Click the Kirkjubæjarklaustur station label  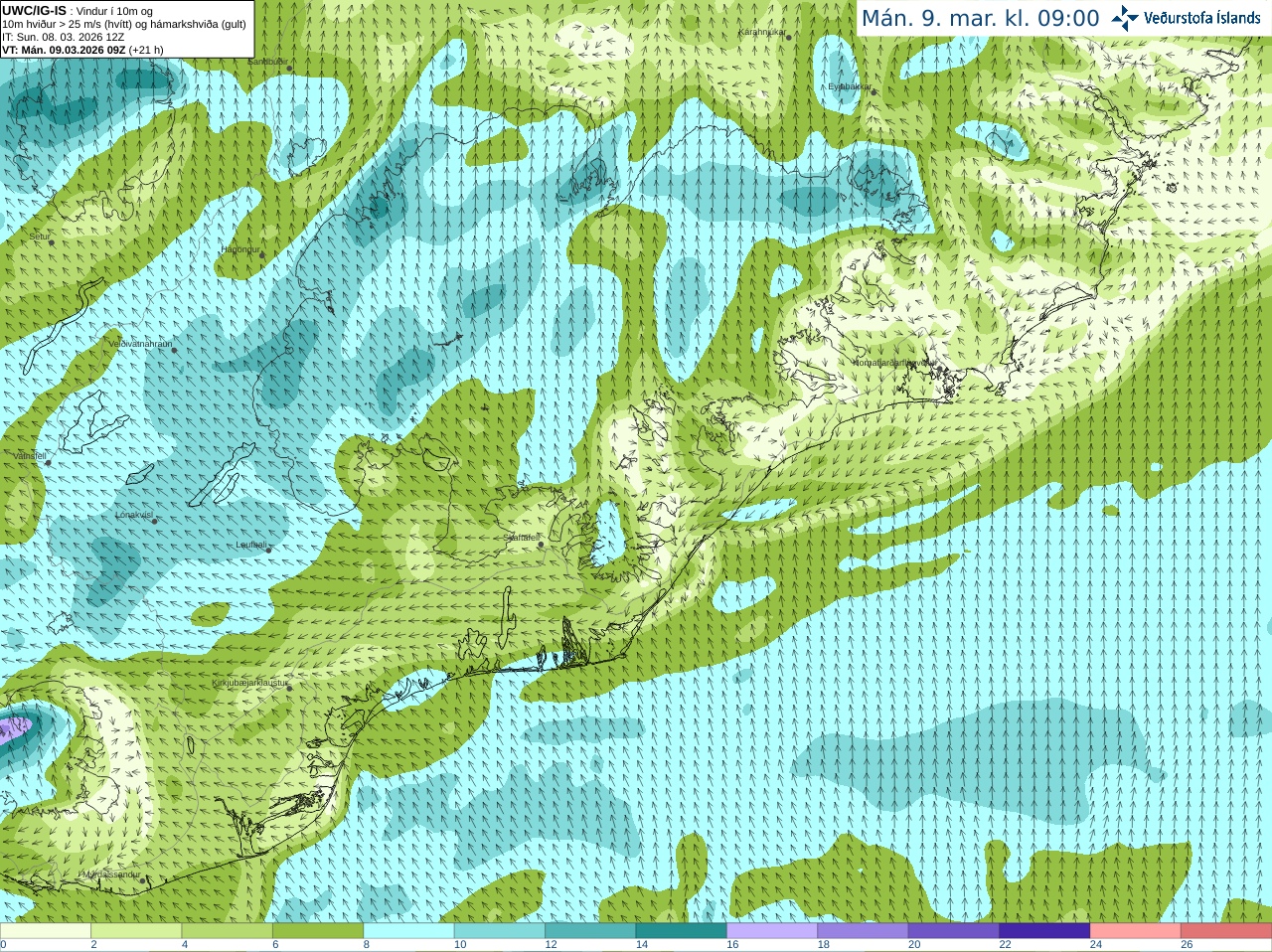[x=249, y=684]
